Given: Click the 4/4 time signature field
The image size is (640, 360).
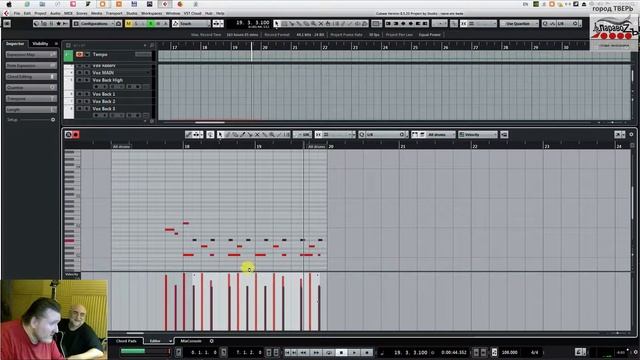Looking at the screenshot, I should [x=534, y=352].
